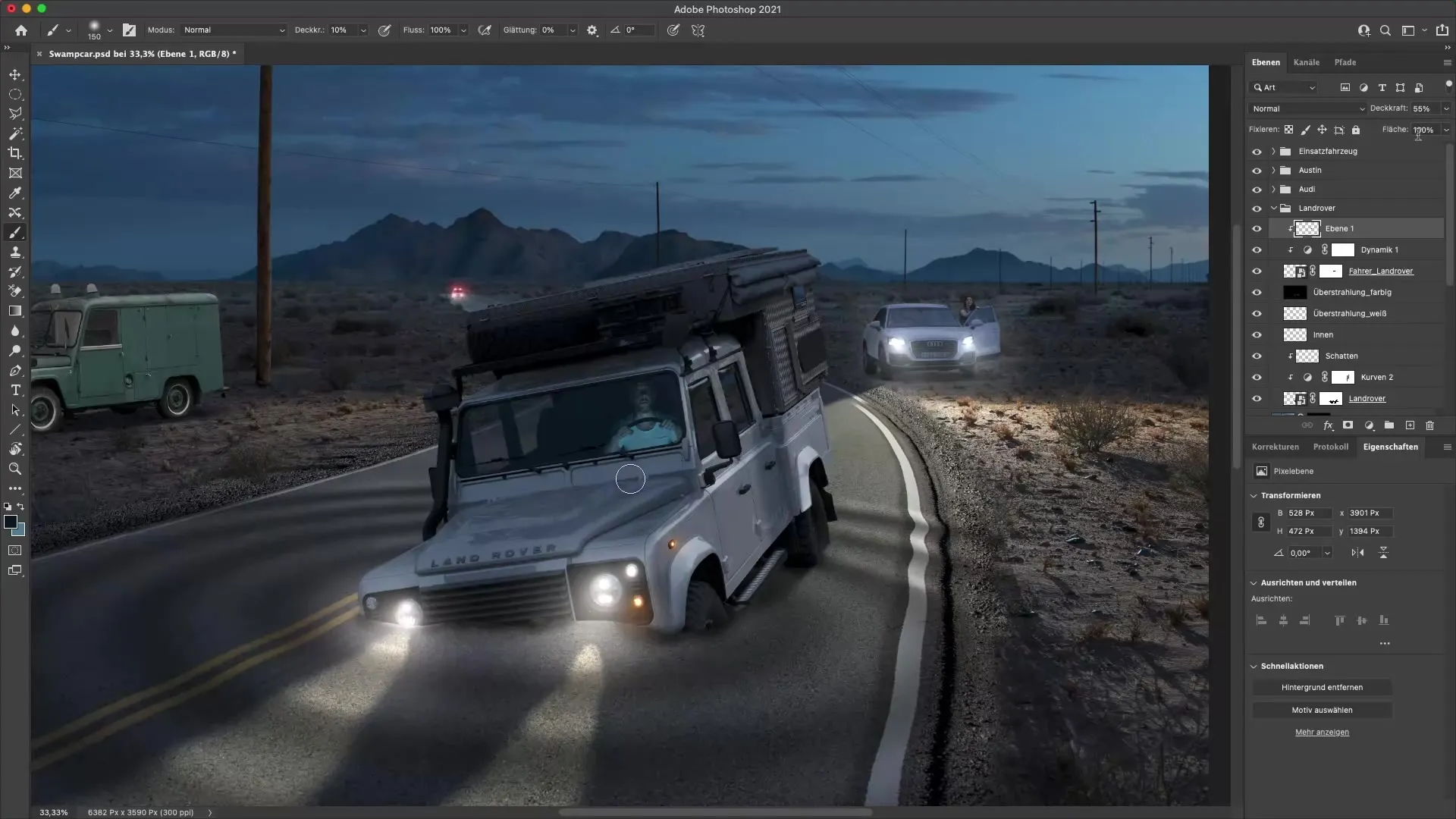The image size is (1456, 819).
Task: Hide the Überstrahlung_farbig layer
Action: coord(1257,293)
